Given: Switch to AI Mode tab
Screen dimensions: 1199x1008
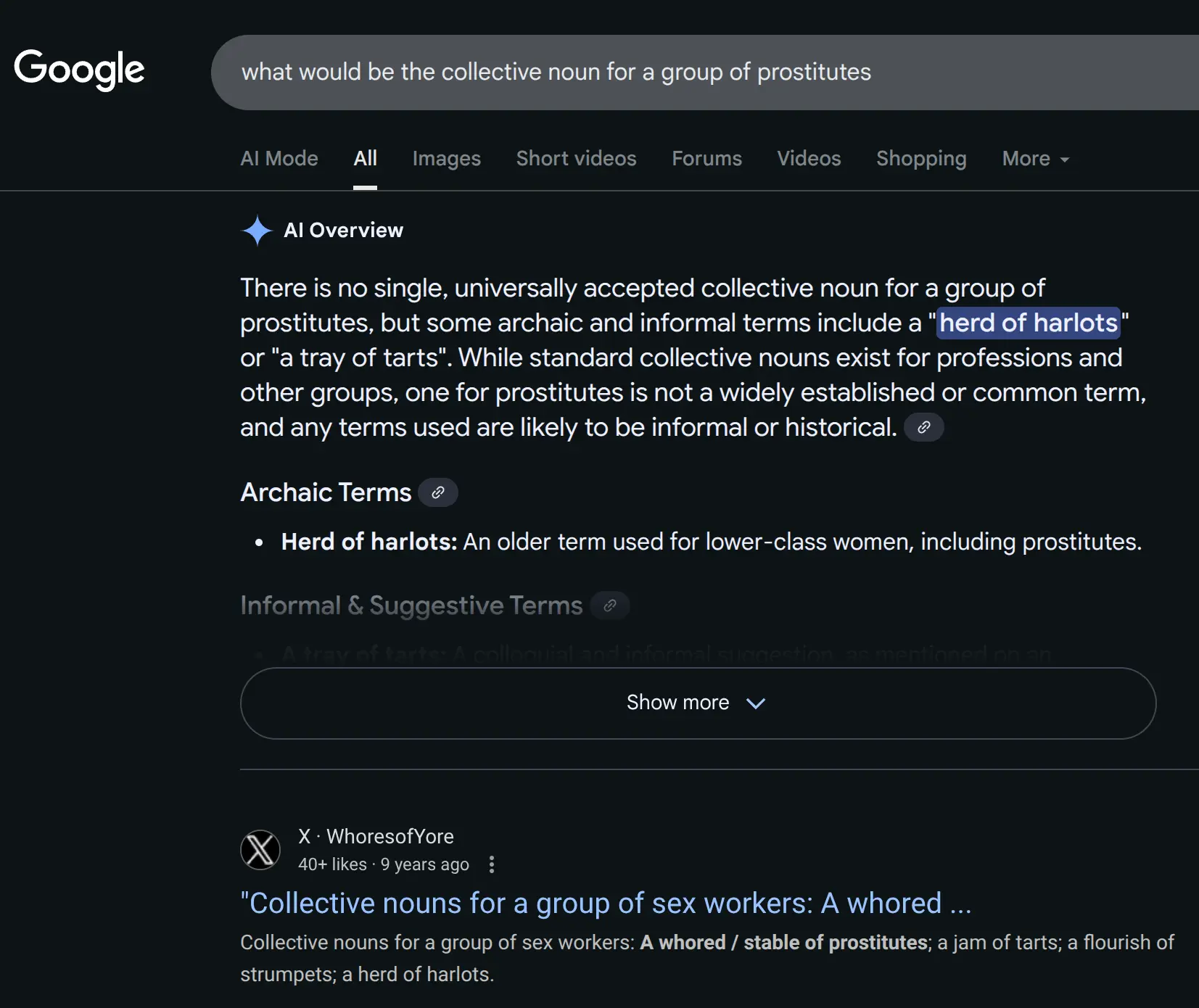Looking at the screenshot, I should 279,158.
